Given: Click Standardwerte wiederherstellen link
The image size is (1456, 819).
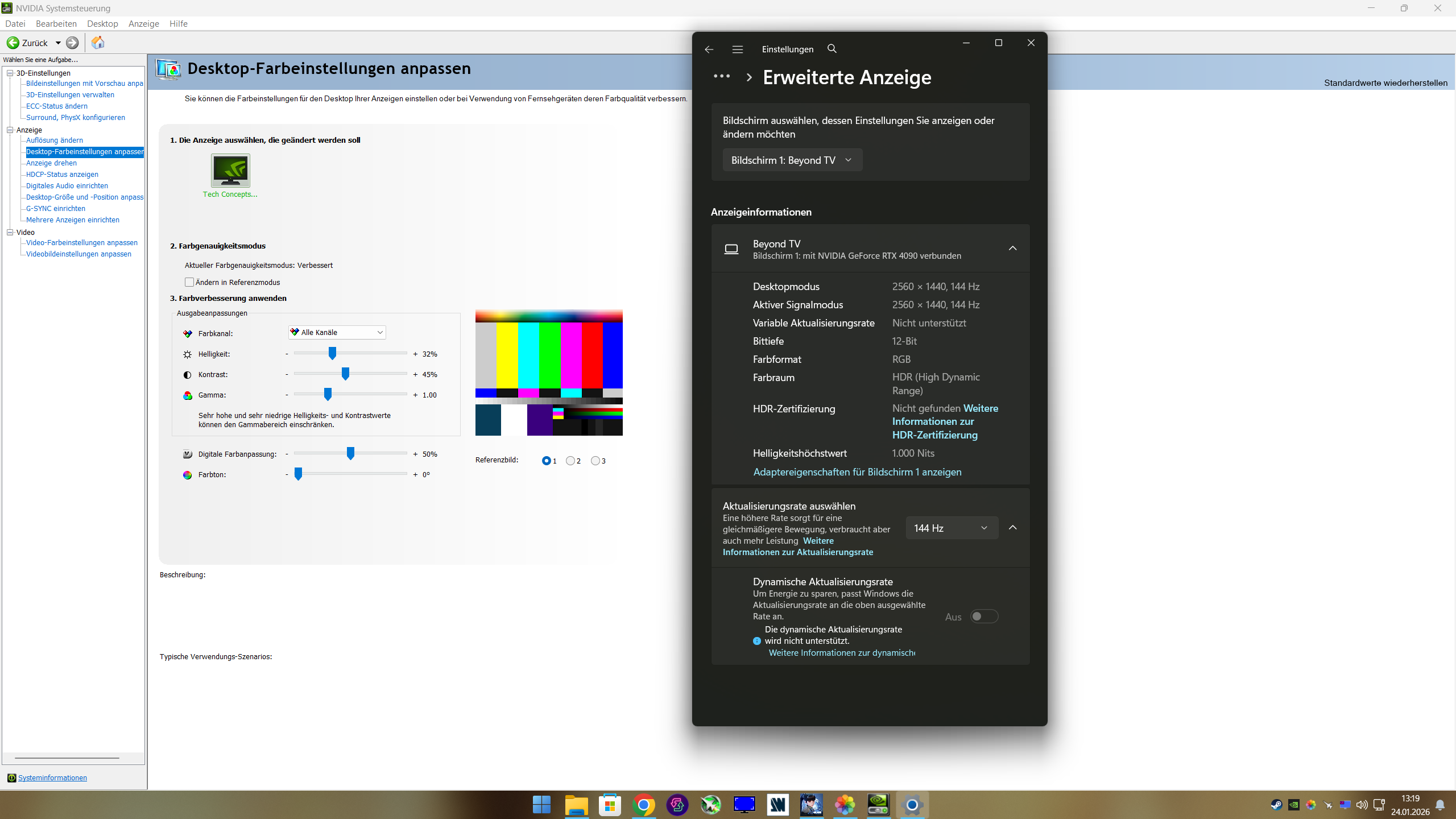Looking at the screenshot, I should point(1385,83).
